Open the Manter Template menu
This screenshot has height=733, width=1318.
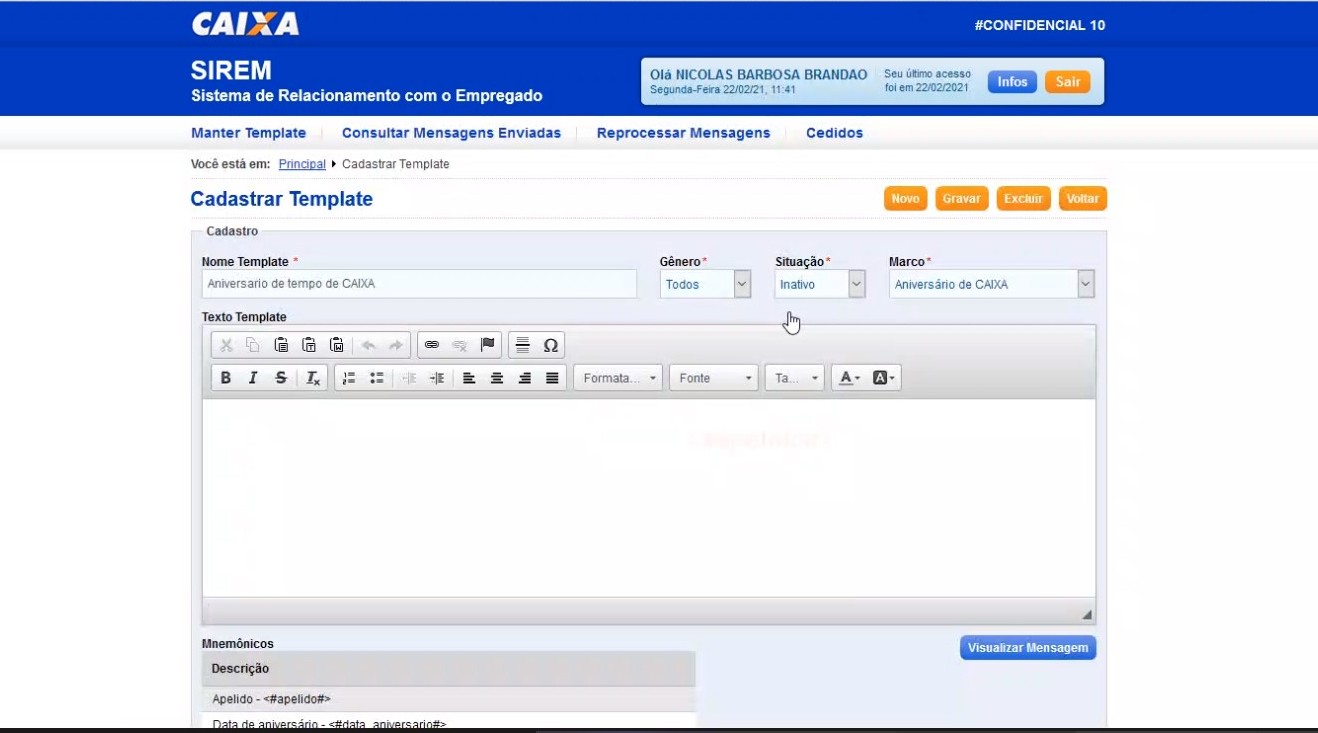coord(248,133)
